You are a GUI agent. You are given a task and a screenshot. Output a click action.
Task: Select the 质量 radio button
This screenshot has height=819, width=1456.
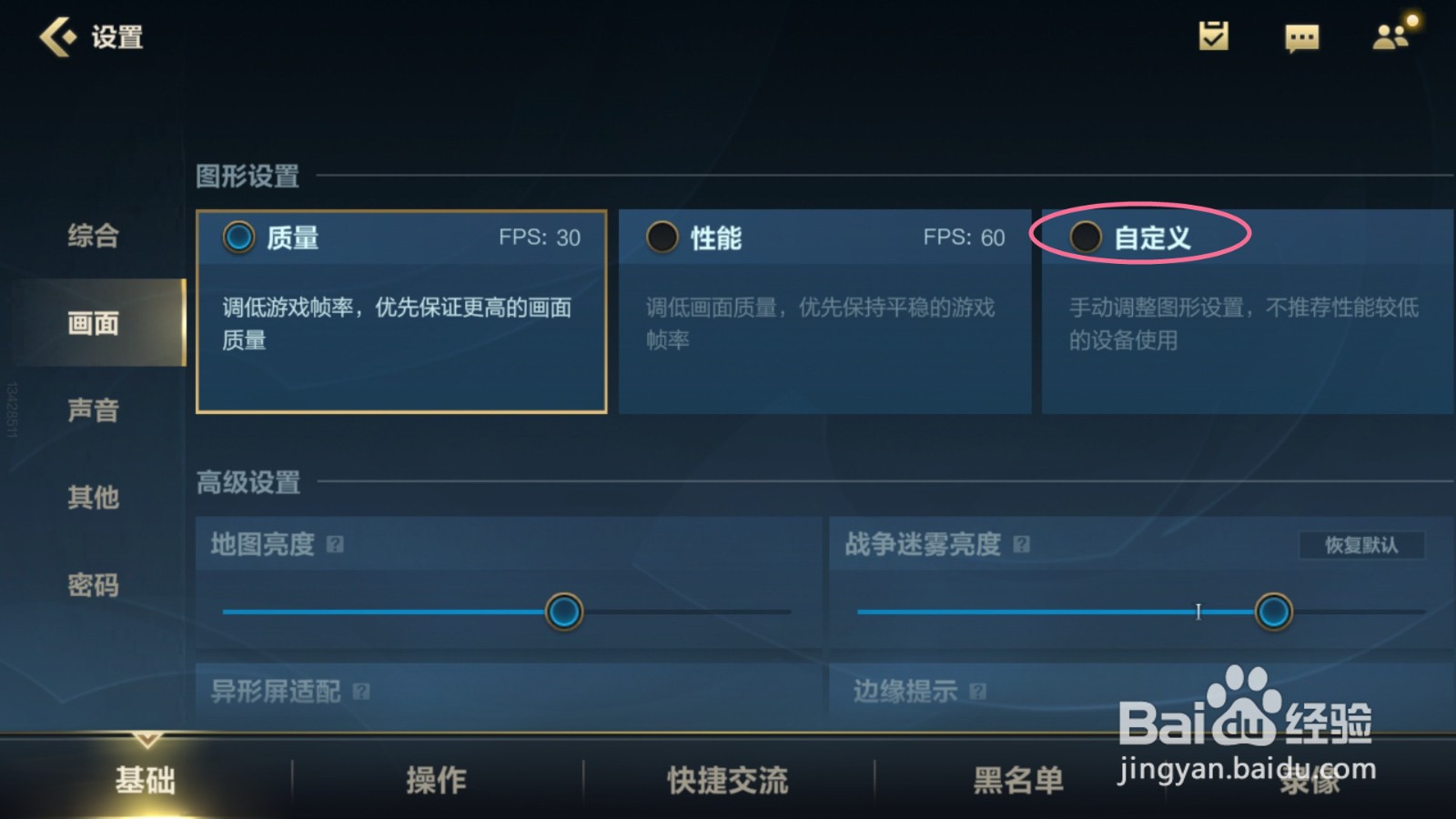pyautogui.click(x=239, y=238)
